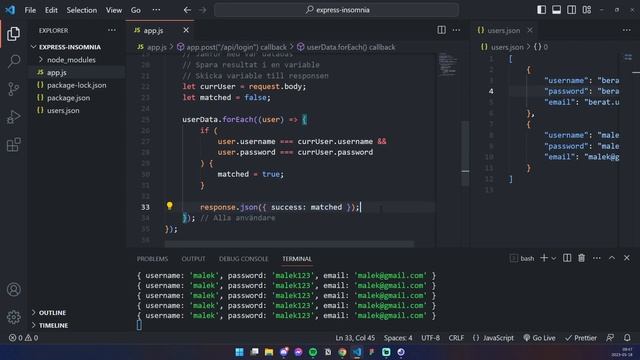Change CRLF end of line sequence
This screenshot has height=360, width=640.
[456, 338]
